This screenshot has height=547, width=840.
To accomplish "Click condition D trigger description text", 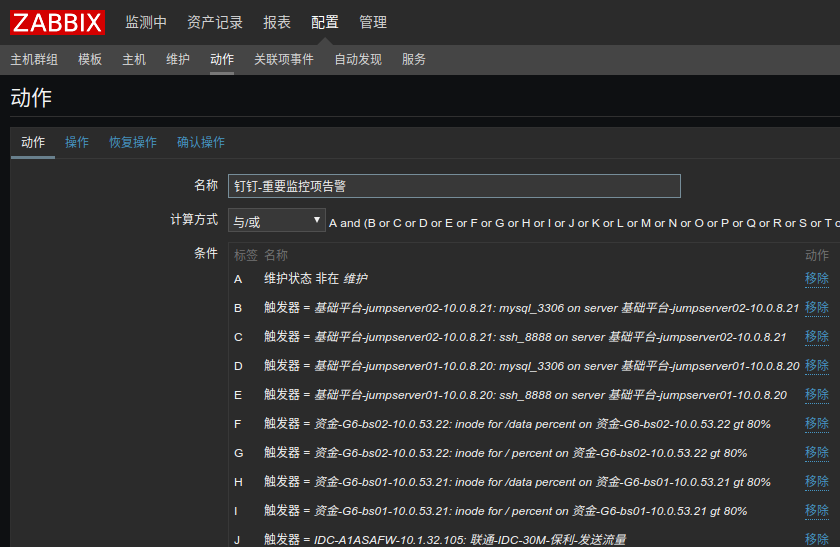I will 531,366.
